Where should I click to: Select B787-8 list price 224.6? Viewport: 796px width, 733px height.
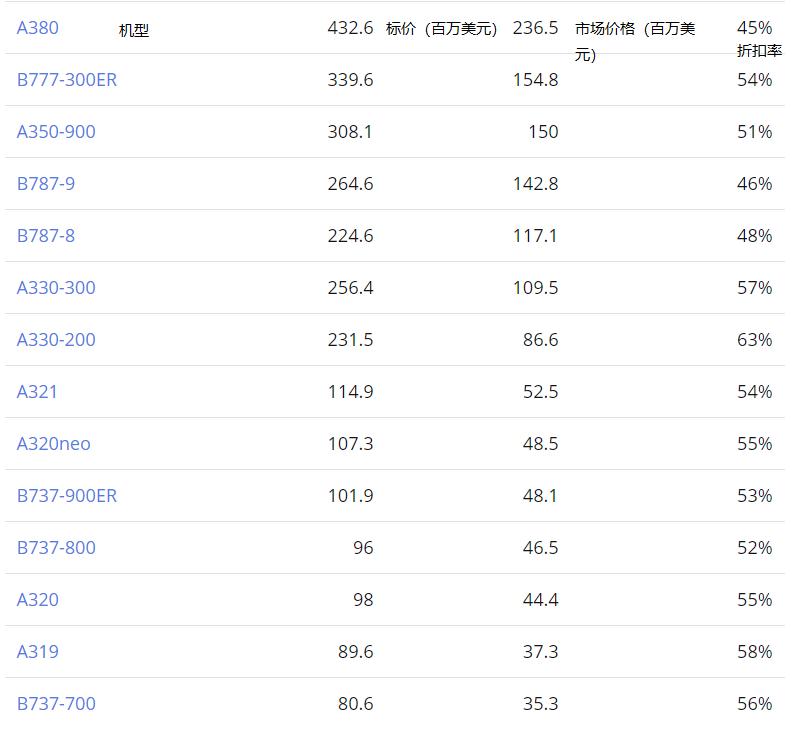[x=350, y=236]
